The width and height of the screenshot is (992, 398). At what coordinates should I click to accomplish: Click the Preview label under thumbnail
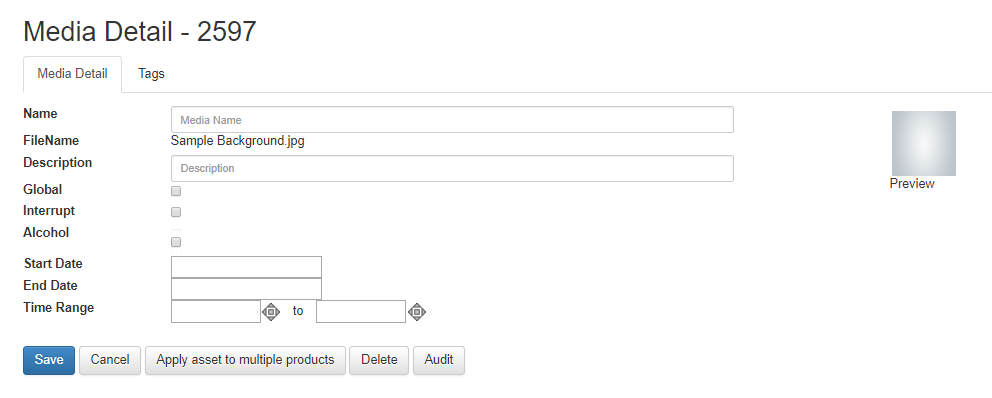tap(912, 183)
